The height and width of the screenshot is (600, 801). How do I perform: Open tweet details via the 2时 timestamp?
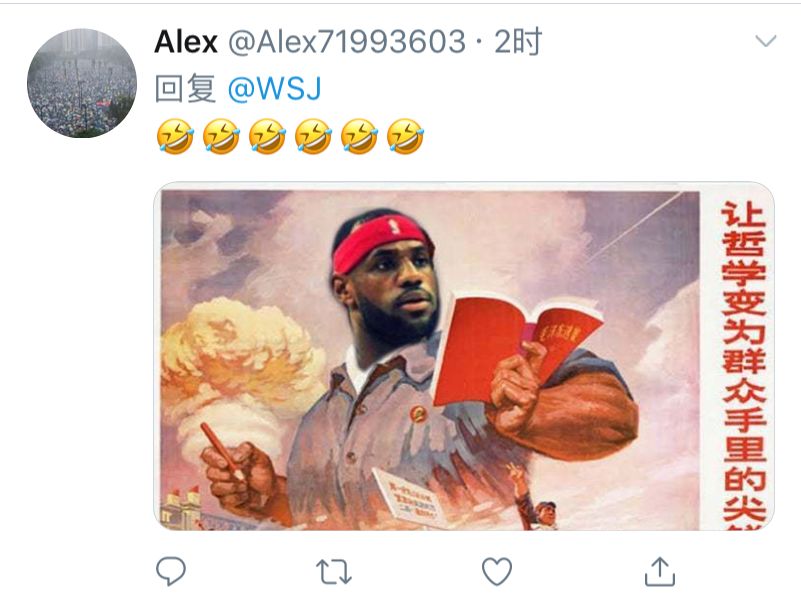coord(518,41)
